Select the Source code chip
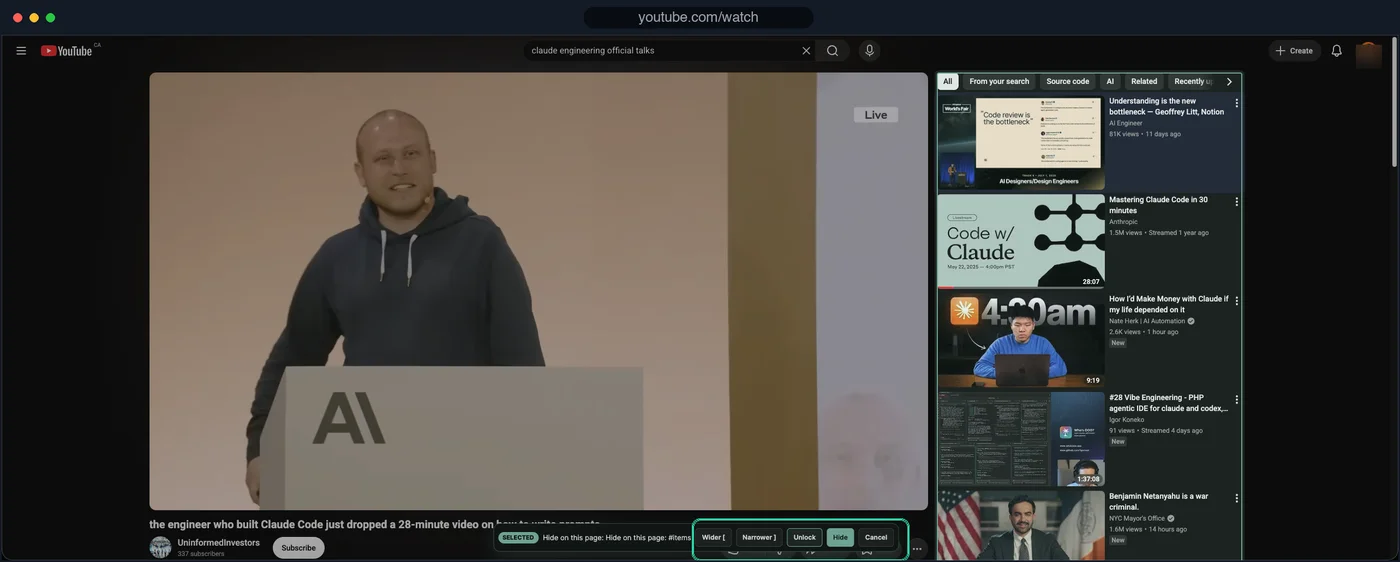Screen dimensions: 1400x562 1067,82
